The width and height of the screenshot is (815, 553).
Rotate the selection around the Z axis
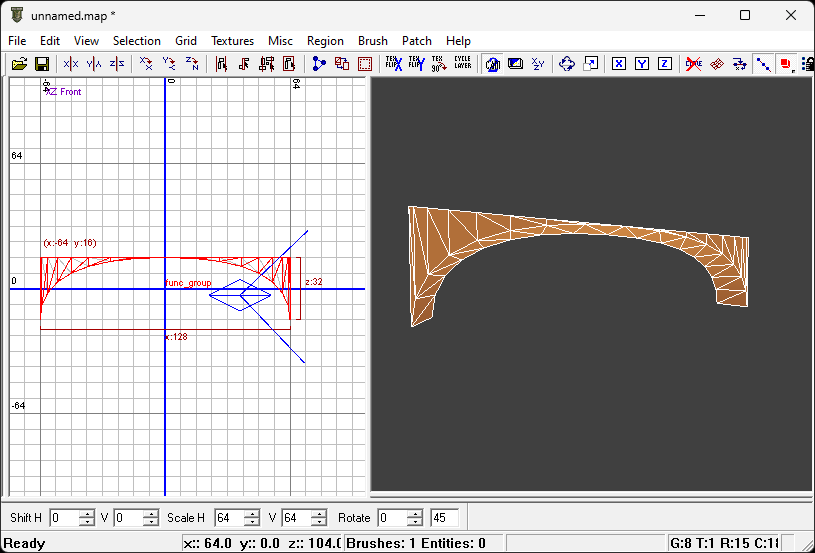coord(192,64)
